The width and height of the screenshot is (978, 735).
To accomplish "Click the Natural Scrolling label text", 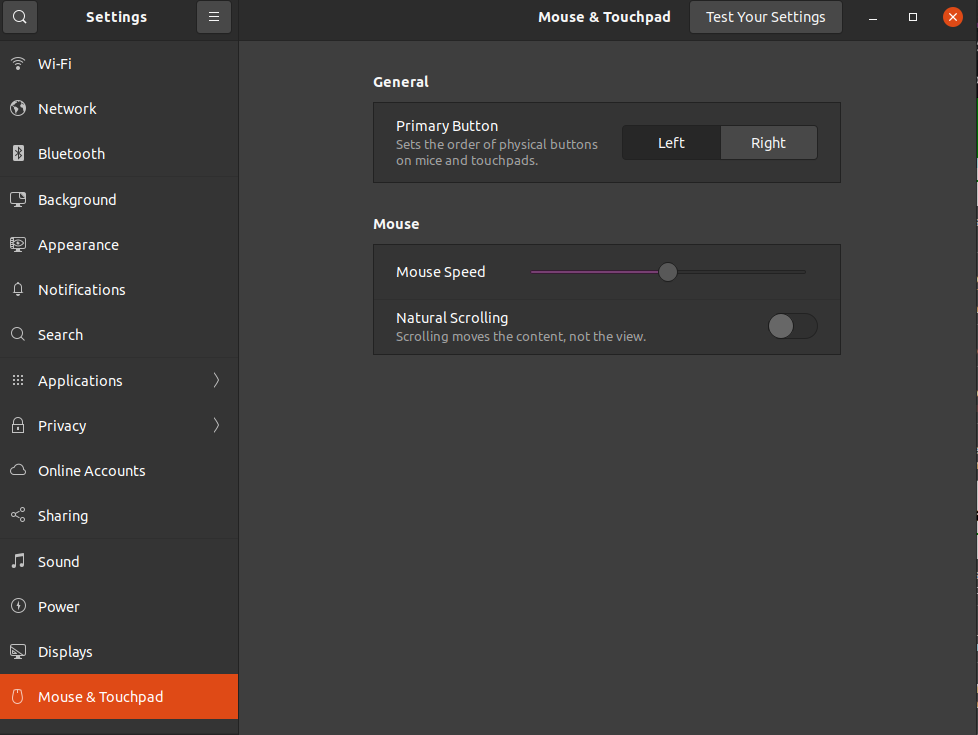I will tap(452, 318).
